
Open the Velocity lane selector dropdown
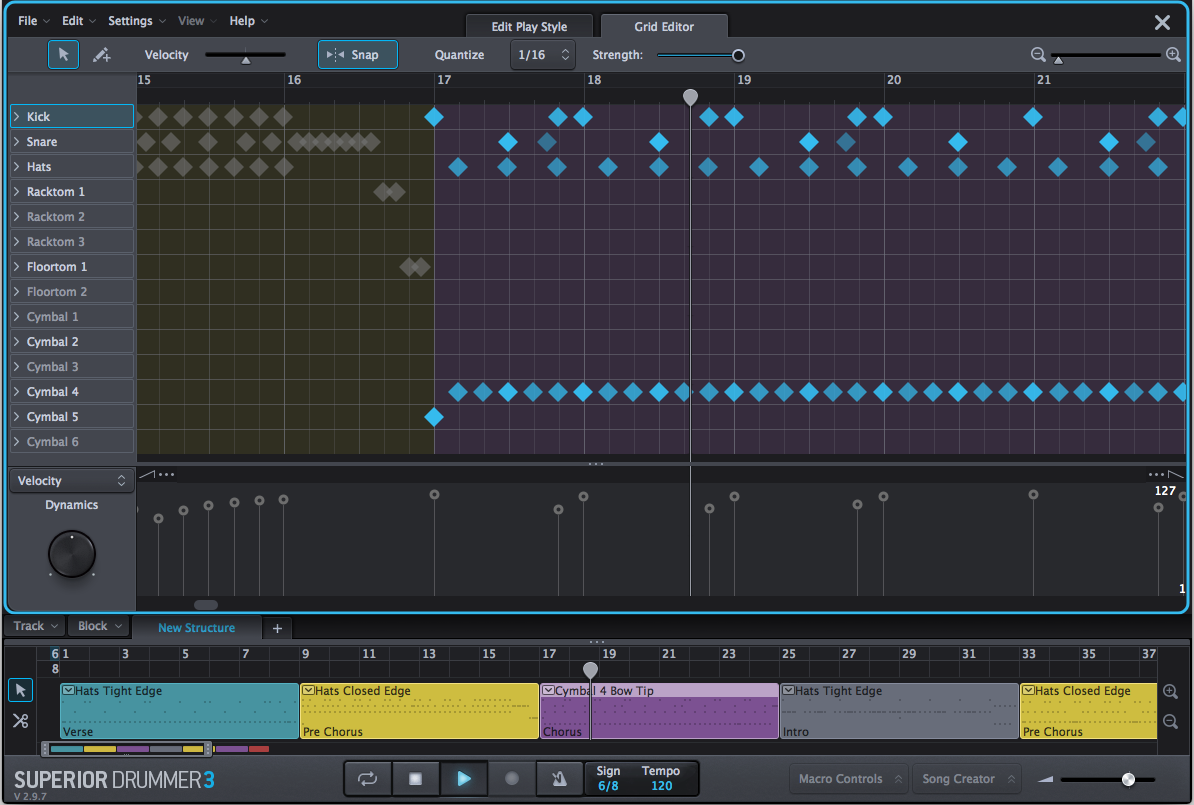(x=72, y=481)
